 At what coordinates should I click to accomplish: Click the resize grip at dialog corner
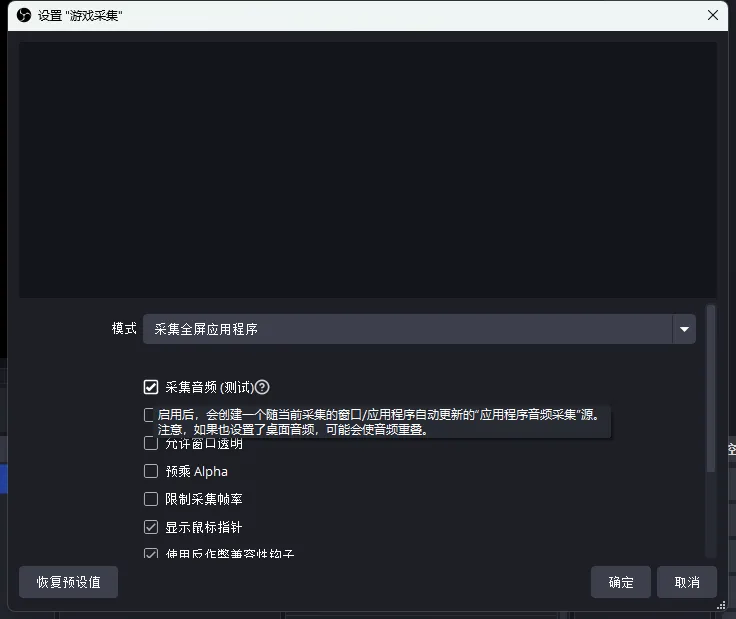pos(721,605)
